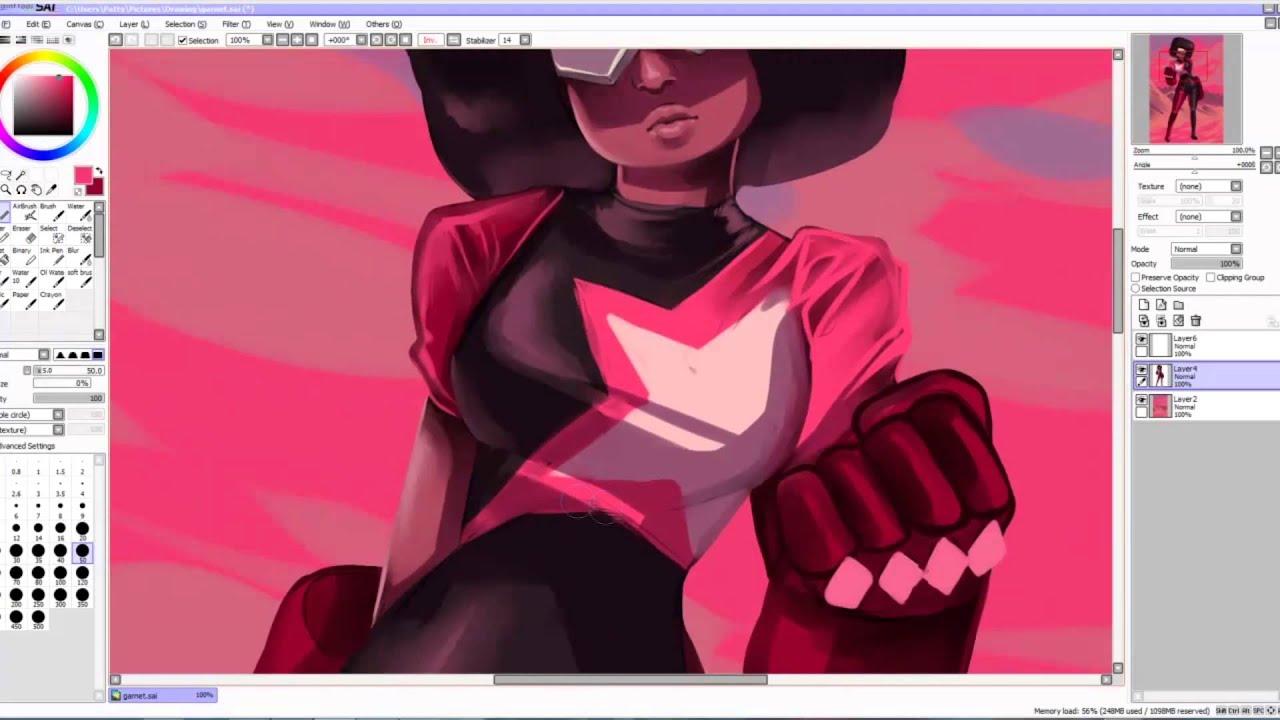The image size is (1280, 720).
Task: Open the Layer menu
Action: point(134,24)
